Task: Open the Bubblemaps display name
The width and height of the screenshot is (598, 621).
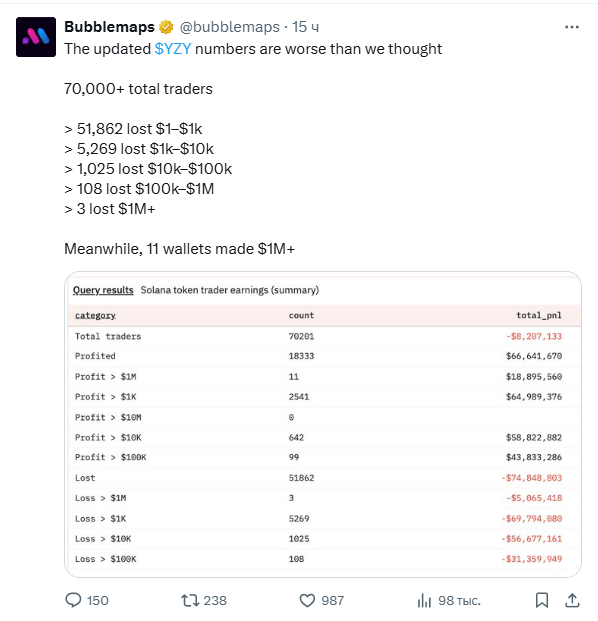Action: pos(109,27)
